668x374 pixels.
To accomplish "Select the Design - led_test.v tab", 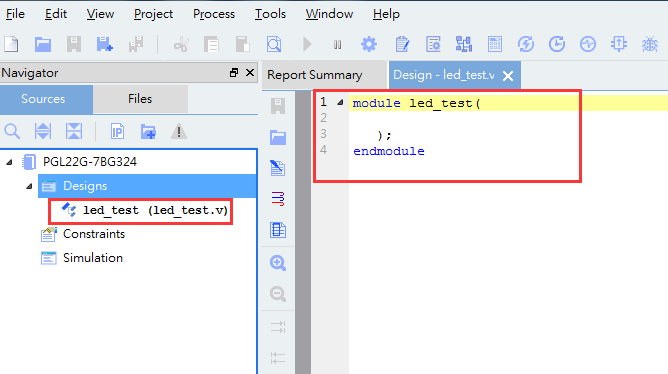I will pos(443,75).
